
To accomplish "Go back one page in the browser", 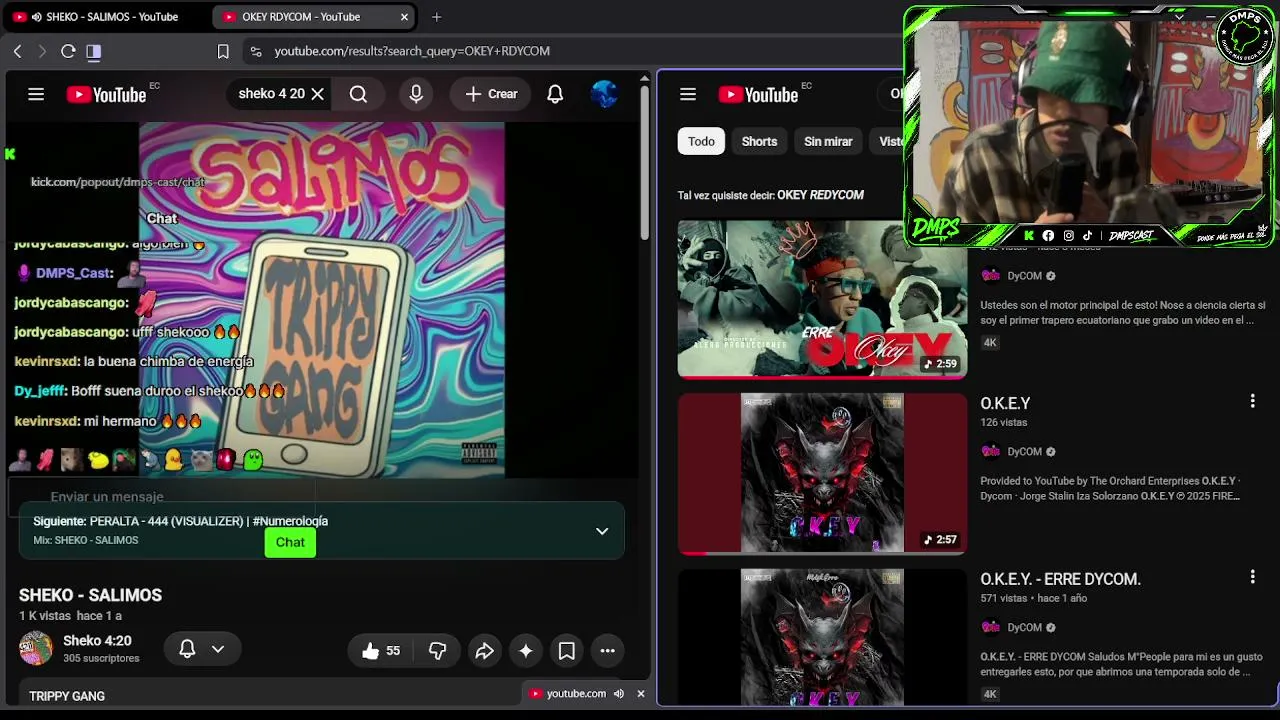I will pos(17,51).
